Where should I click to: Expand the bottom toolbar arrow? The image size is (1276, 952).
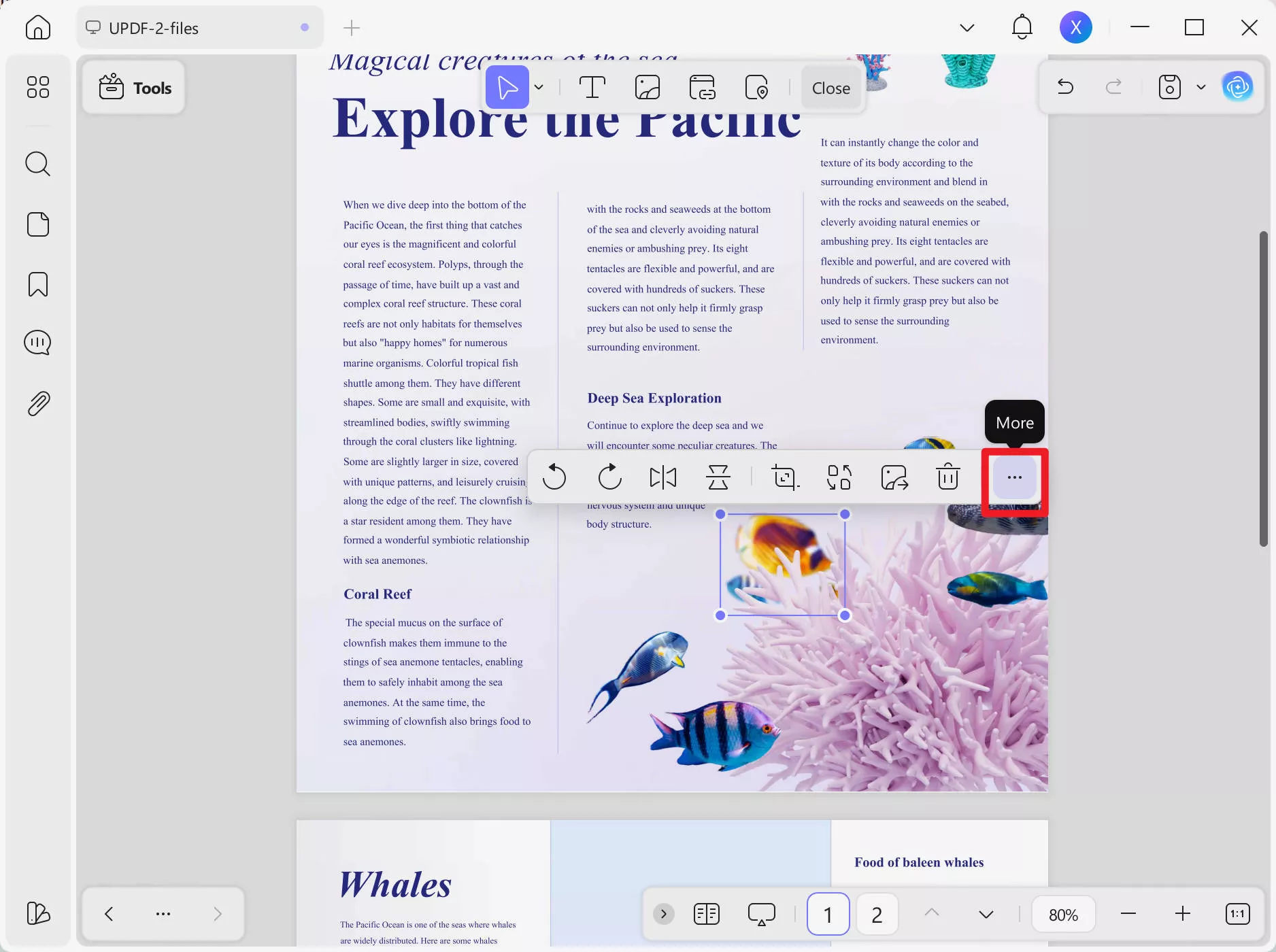coord(664,914)
